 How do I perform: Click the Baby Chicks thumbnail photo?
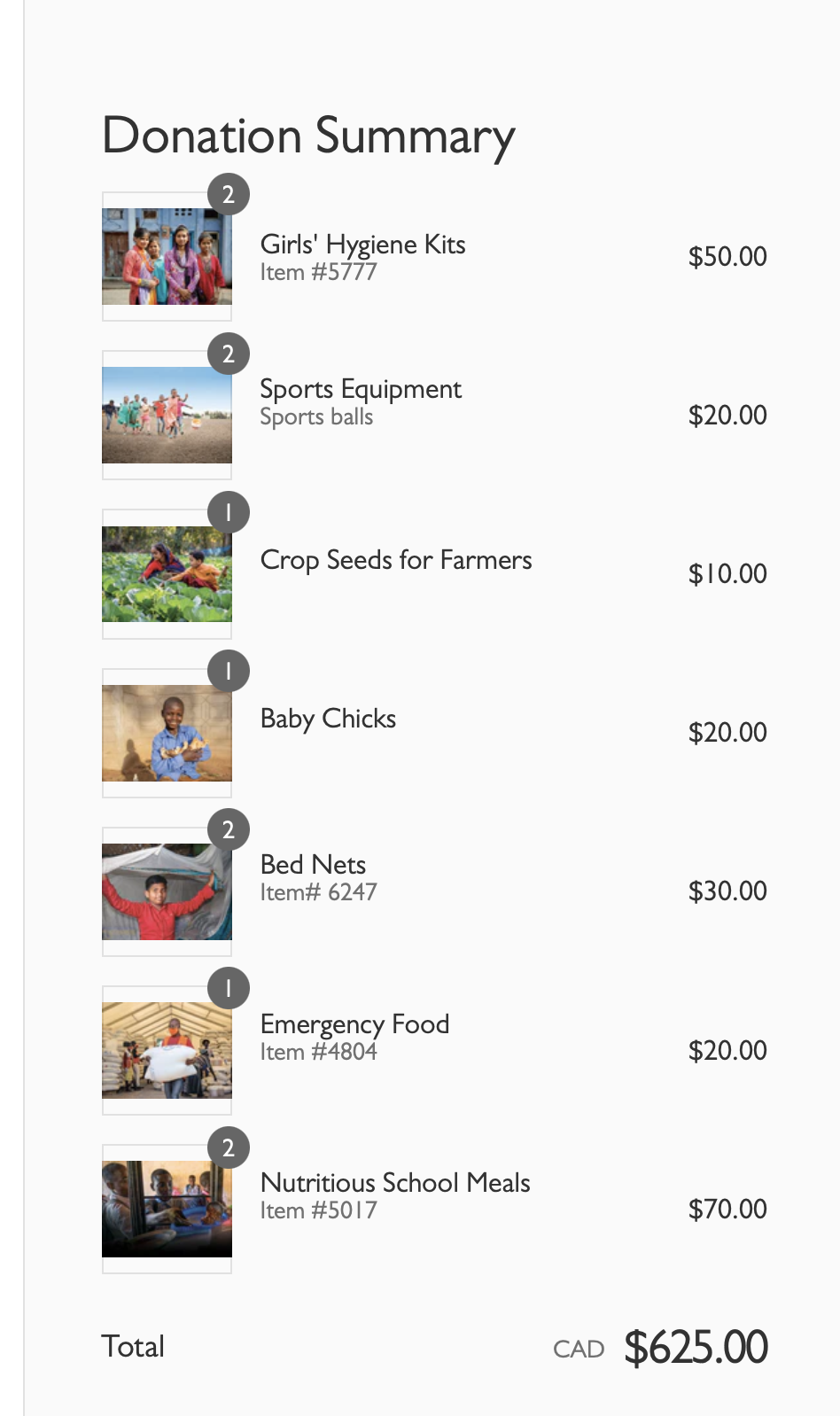click(x=167, y=733)
